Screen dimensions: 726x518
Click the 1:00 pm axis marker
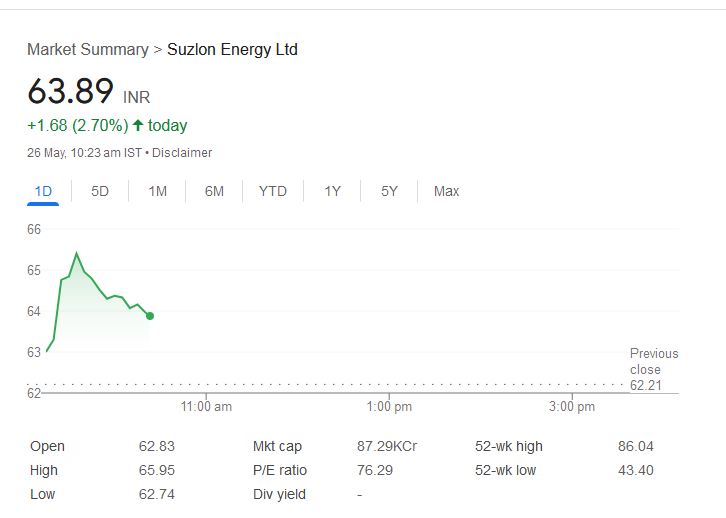coord(389,406)
